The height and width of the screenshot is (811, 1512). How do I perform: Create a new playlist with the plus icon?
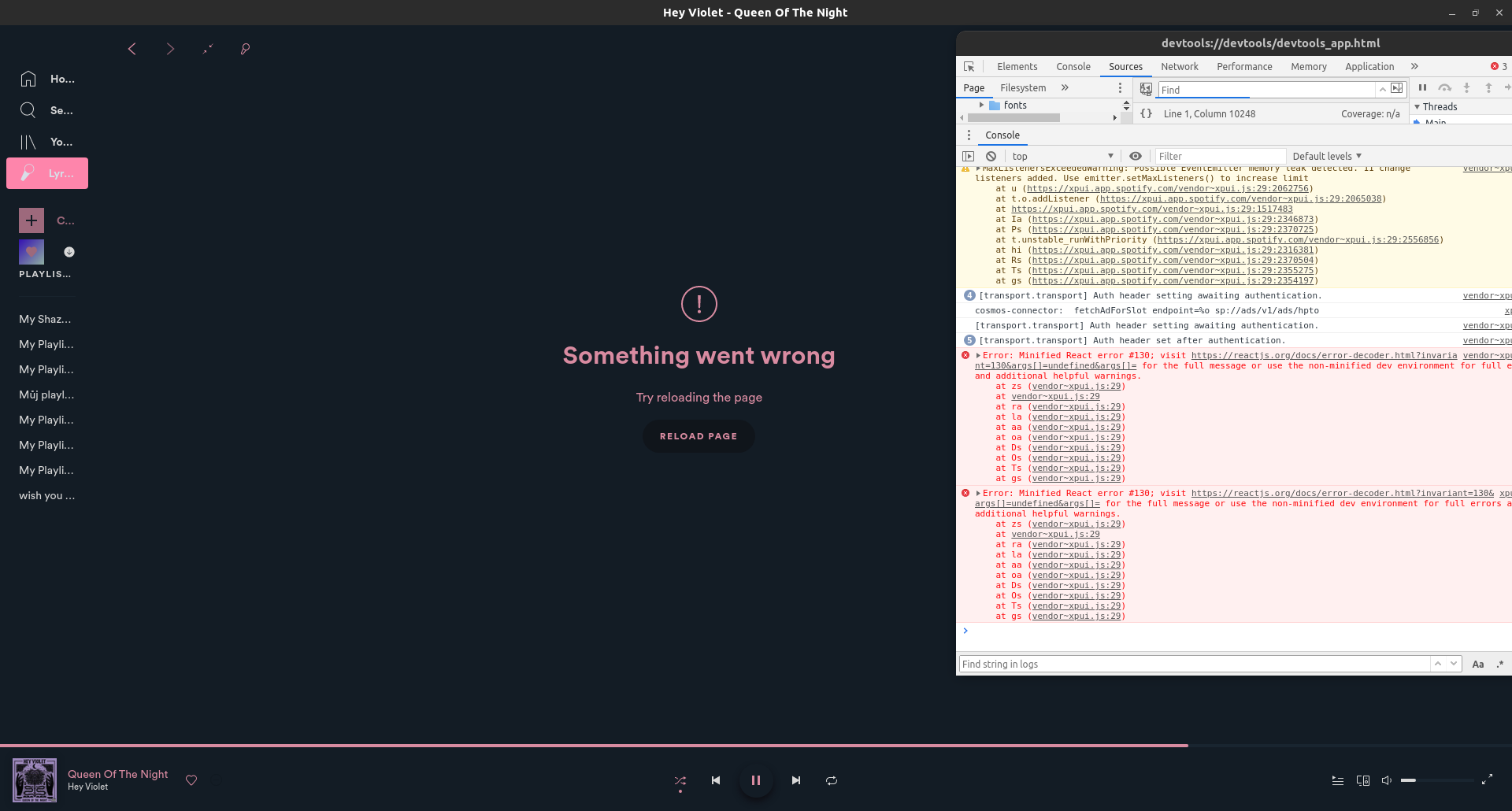(31, 220)
